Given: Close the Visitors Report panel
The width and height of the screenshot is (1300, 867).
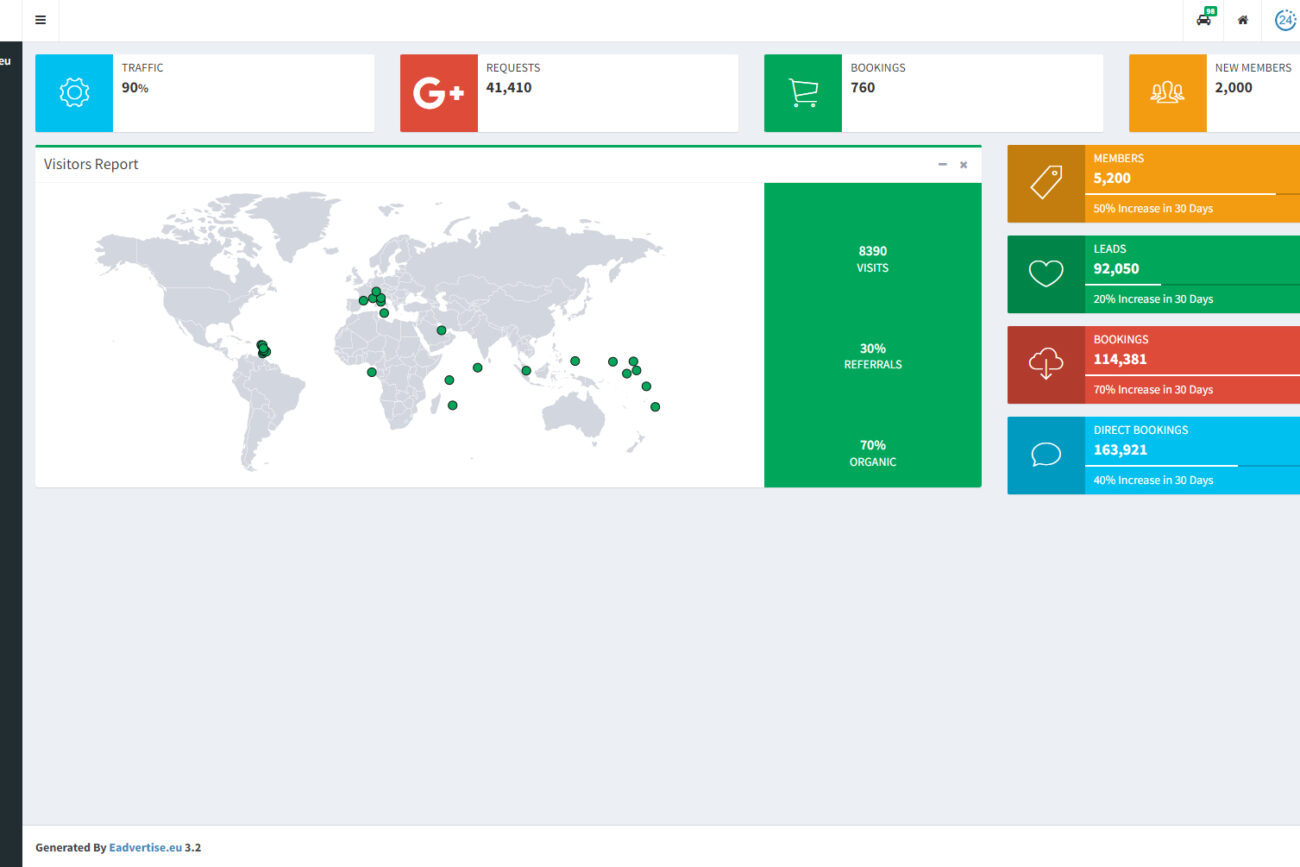Looking at the screenshot, I should [x=964, y=165].
